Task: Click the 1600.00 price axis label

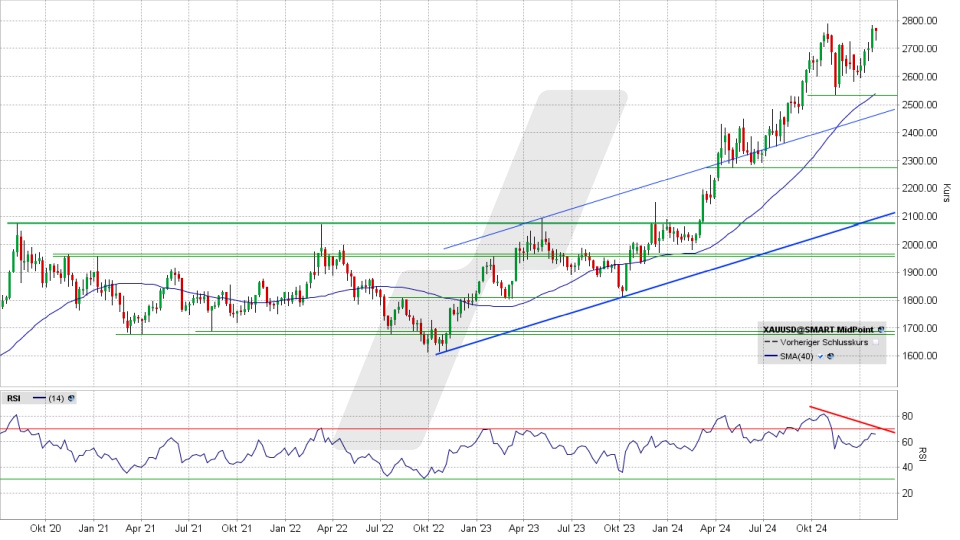Action: [920, 356]
